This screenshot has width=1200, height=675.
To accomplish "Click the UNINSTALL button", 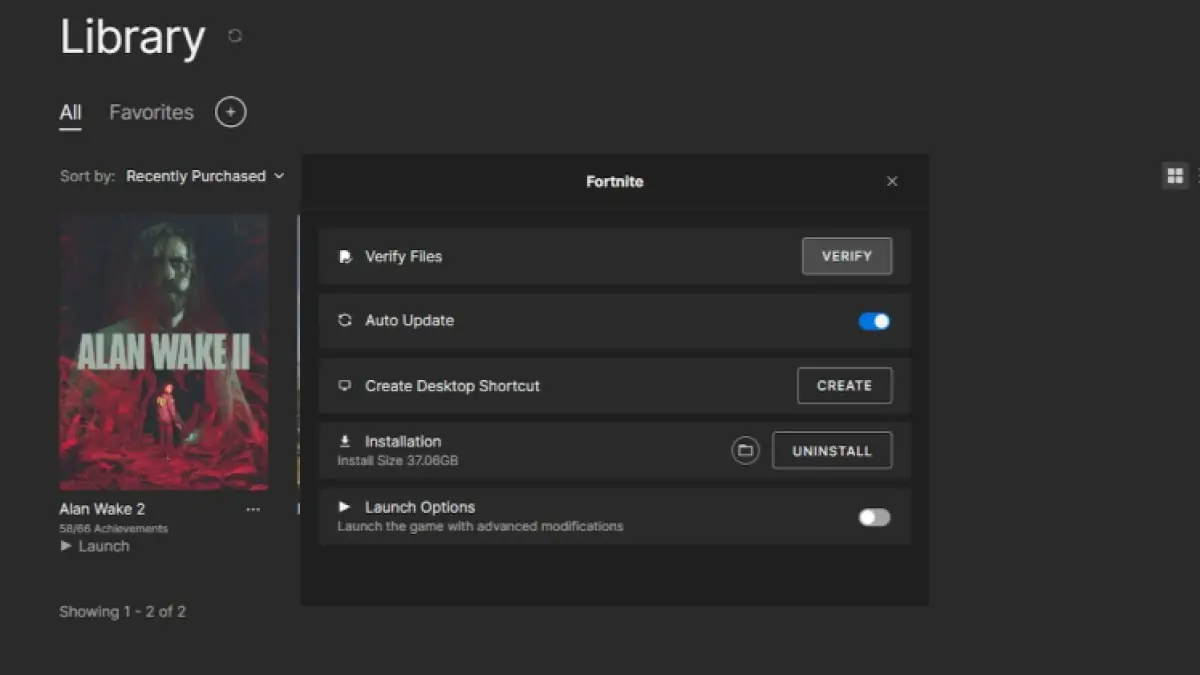I will pos(832,451).
